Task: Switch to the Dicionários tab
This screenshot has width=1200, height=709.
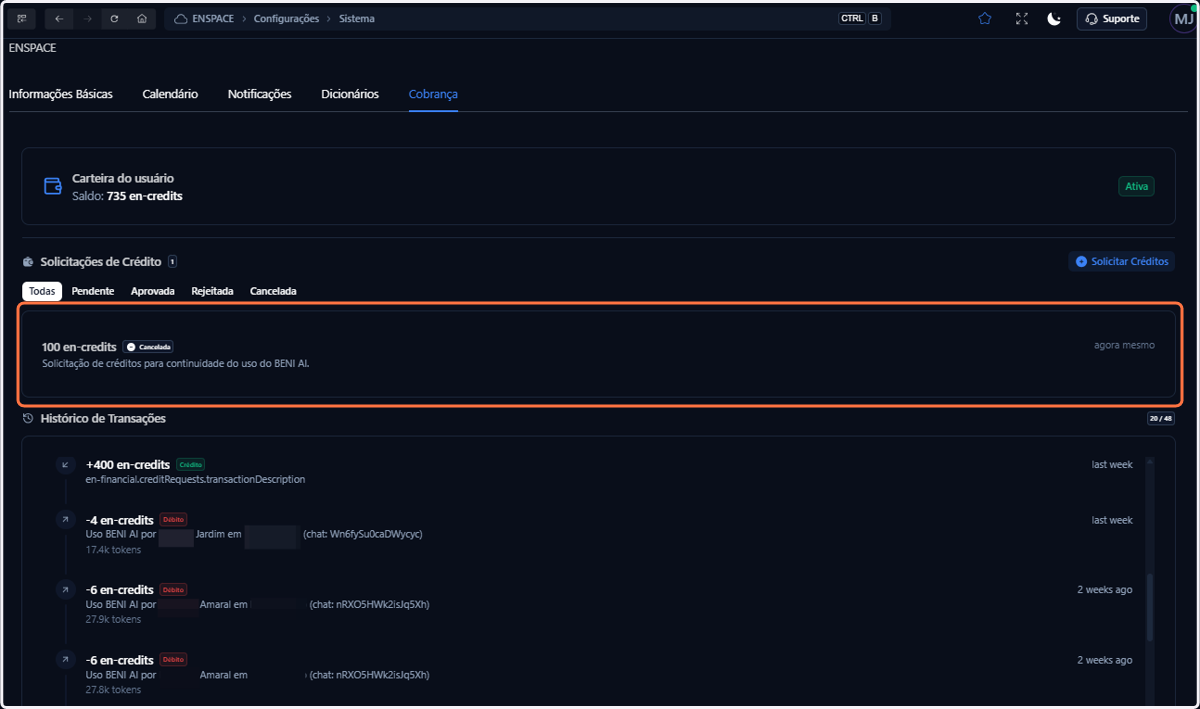Action: coord(350,94)
